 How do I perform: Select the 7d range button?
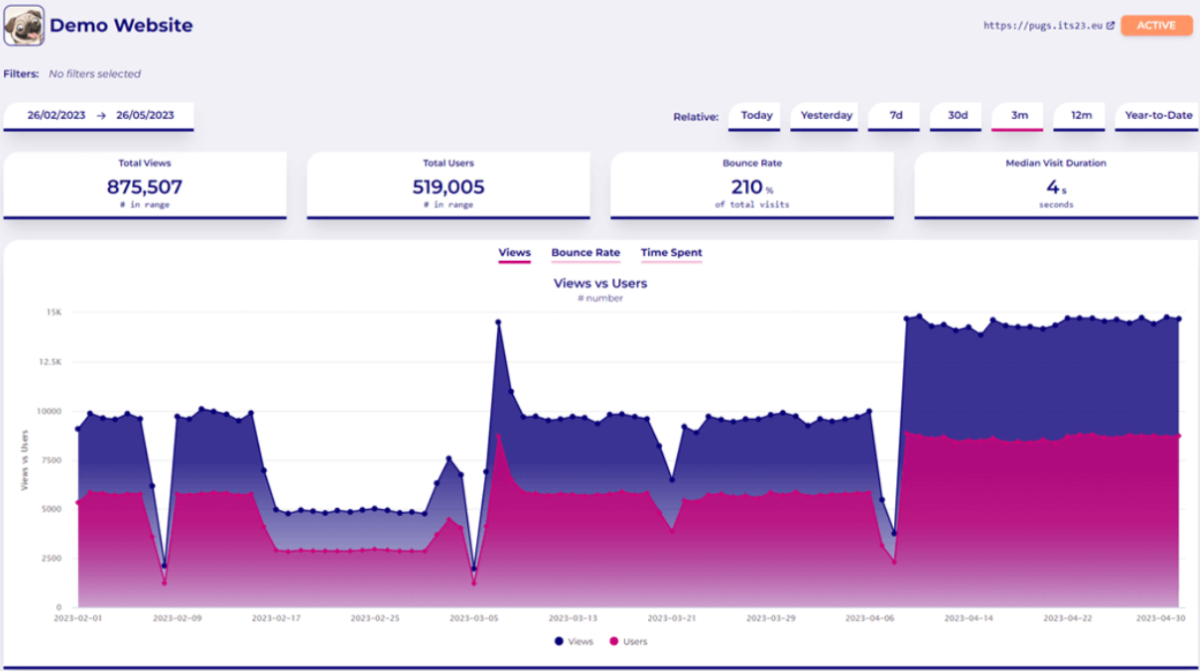coord(896,116)
